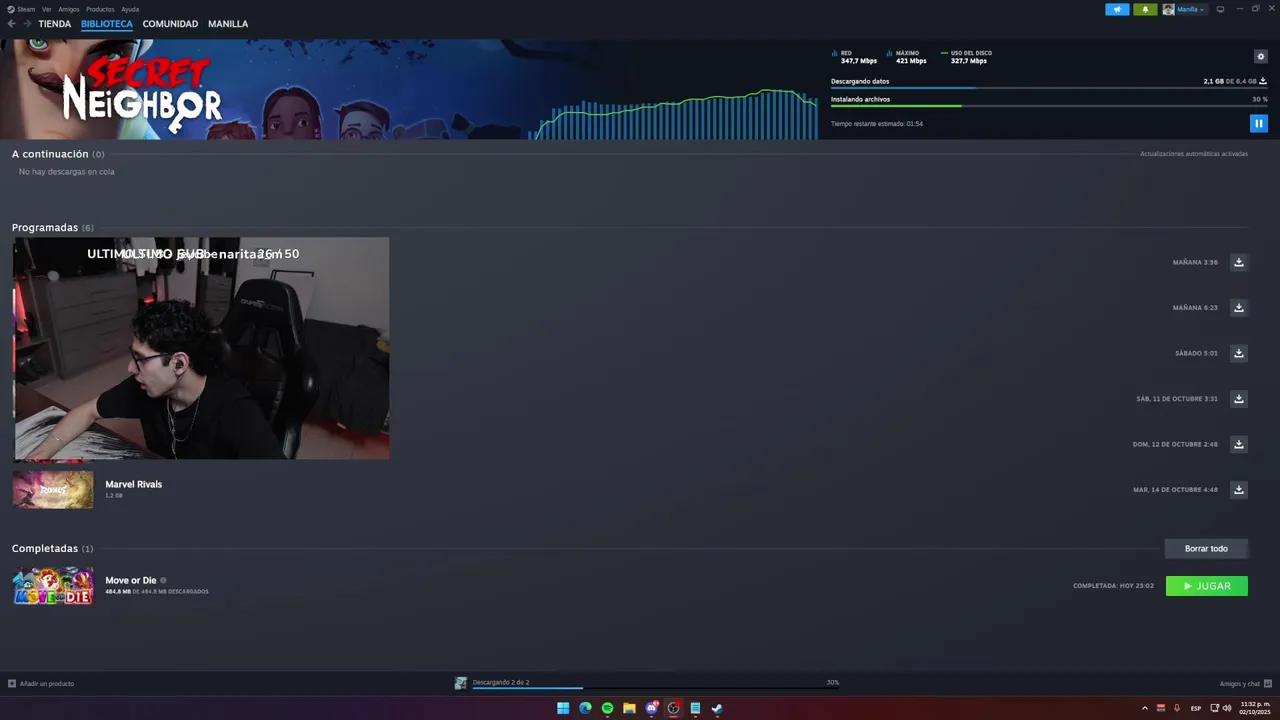This screenshot has height=720, width=1280.
Task: Click the ESP keyboard language indicator
Action: click(1196, 708)
